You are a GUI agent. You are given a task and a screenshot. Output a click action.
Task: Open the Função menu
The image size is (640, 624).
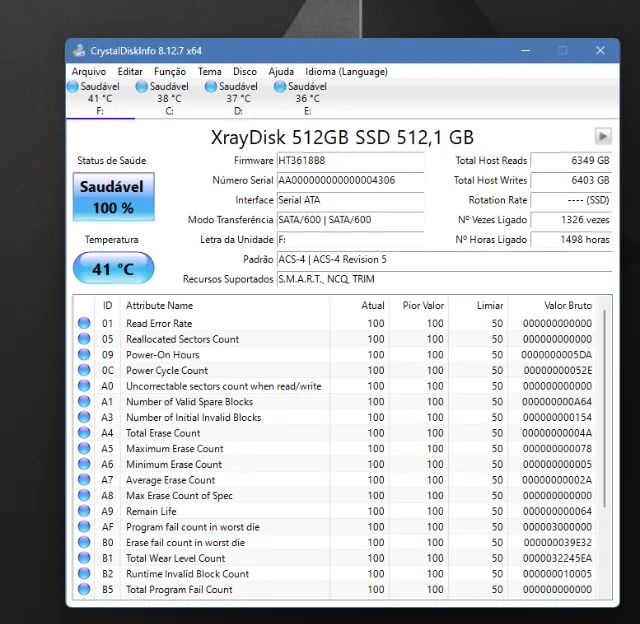point(170,72)
